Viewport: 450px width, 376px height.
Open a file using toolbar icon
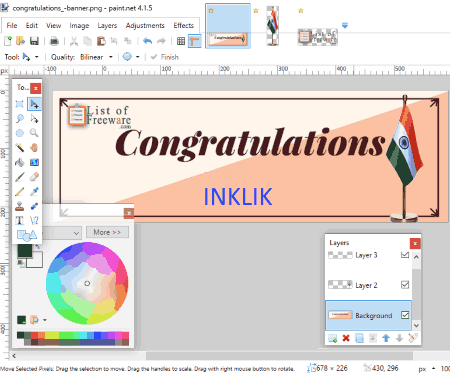21,41
